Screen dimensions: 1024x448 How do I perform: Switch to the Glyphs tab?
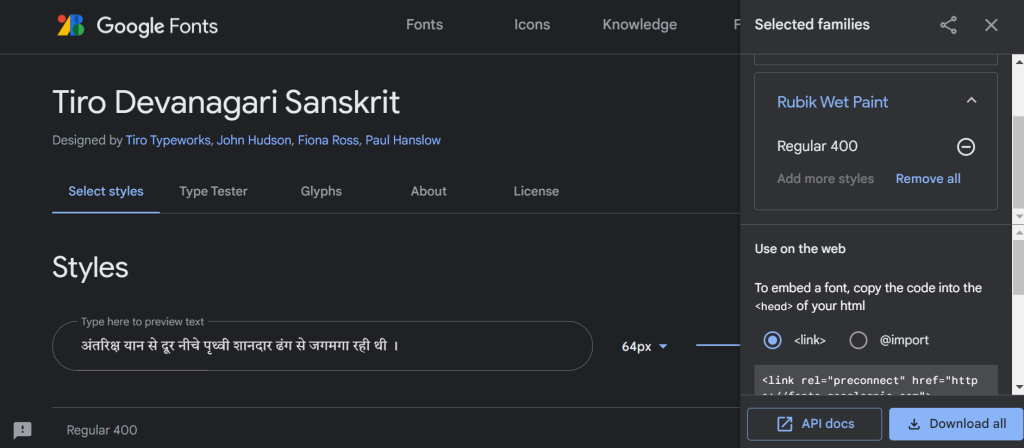coord(321,191)
